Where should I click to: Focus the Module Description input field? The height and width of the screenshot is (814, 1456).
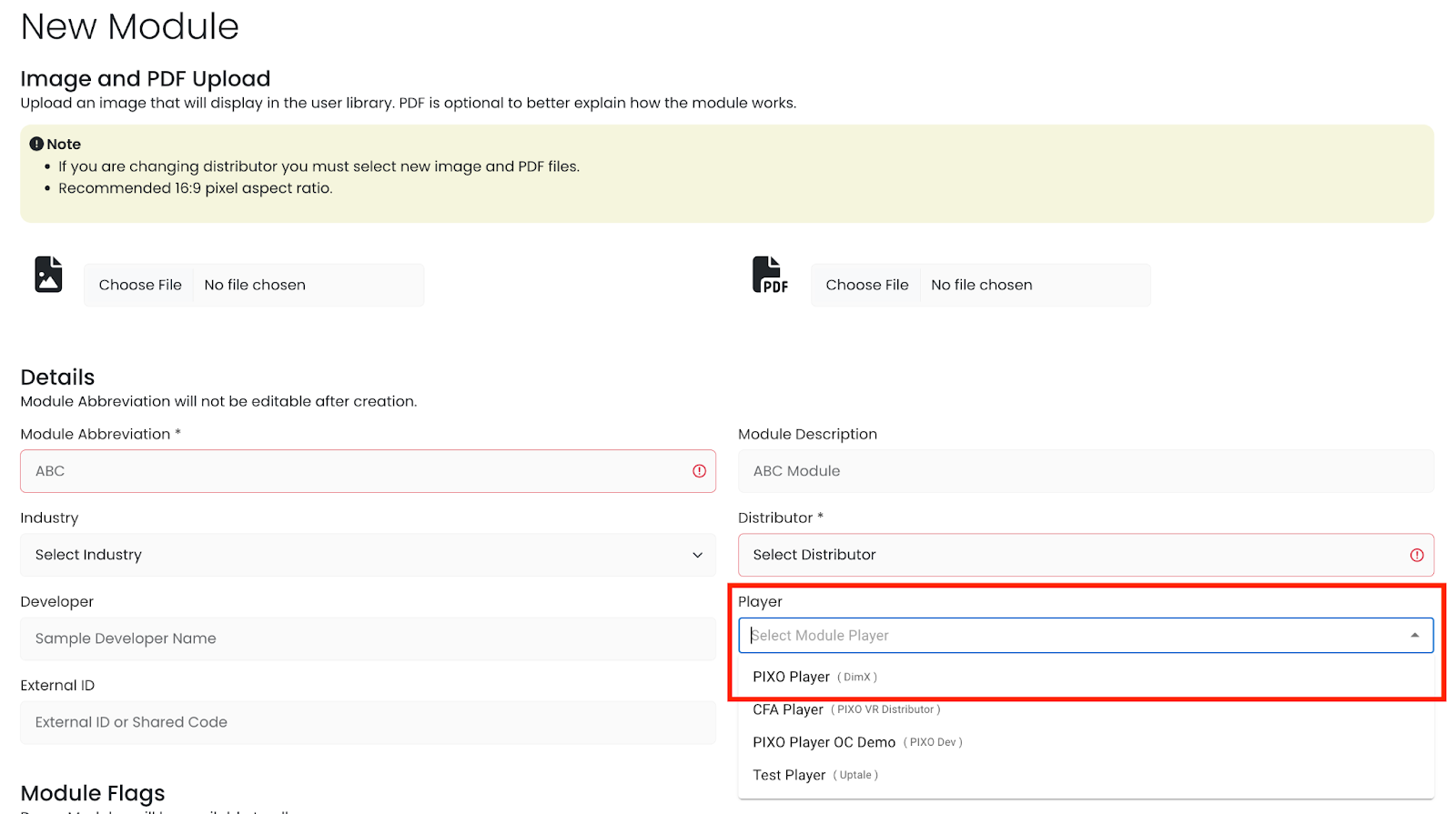click(x=1086, y=471)
